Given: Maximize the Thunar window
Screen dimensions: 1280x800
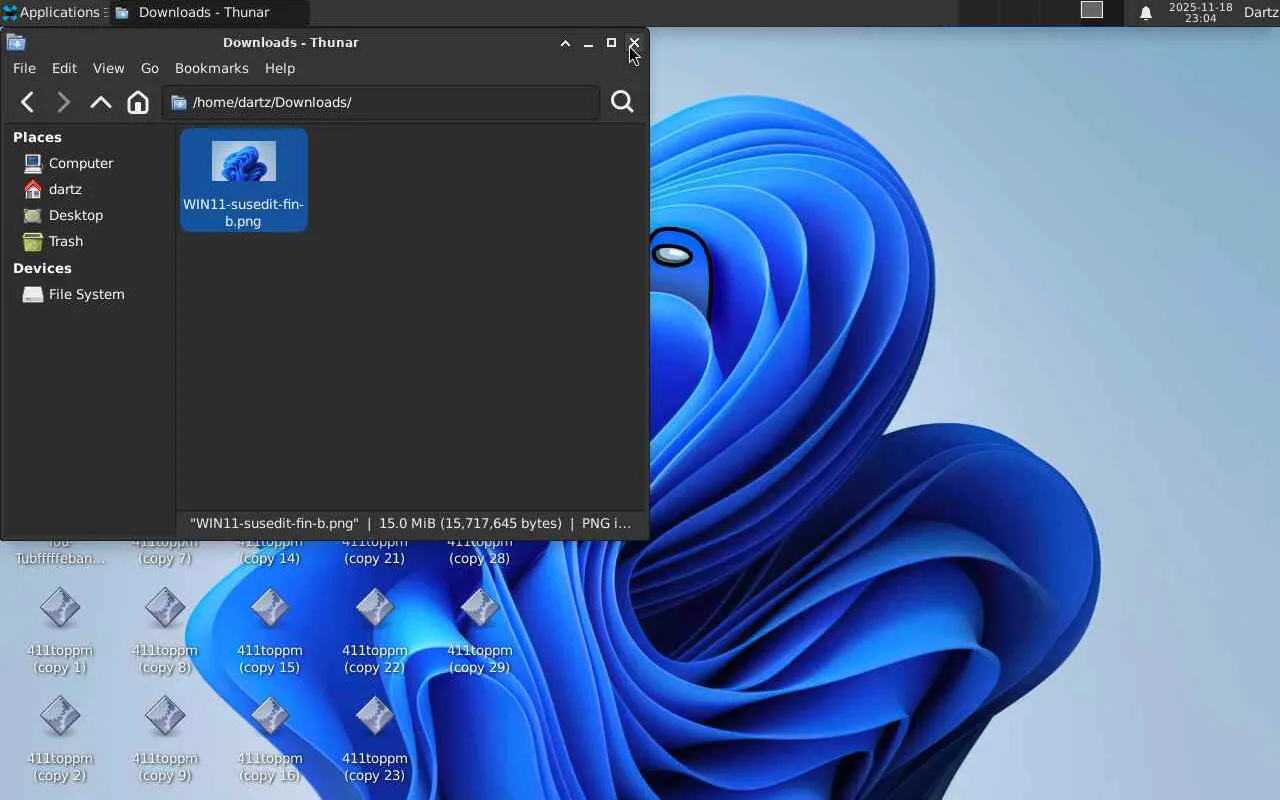Looking at the screenshot, I should tap(611, 43).
